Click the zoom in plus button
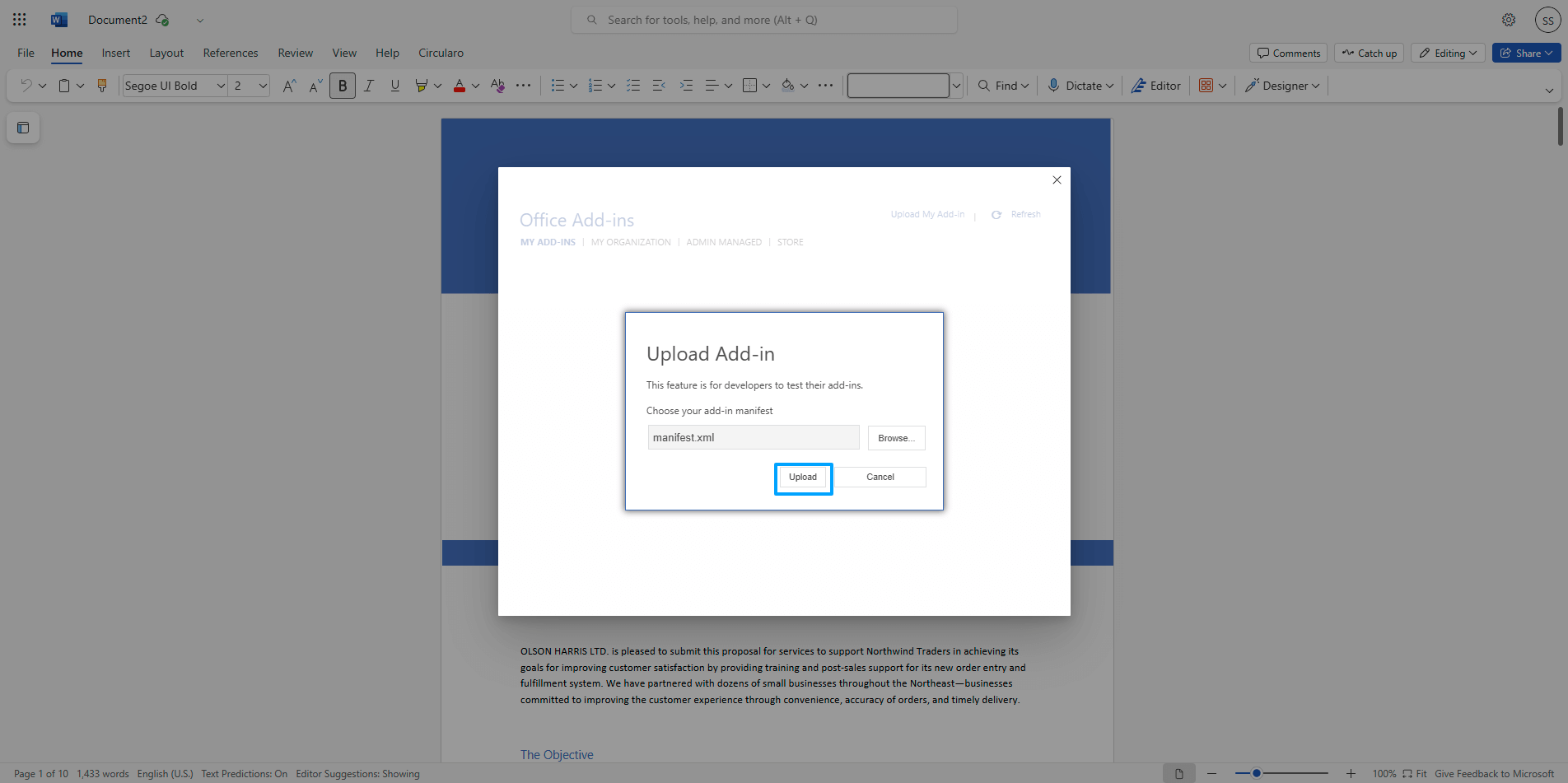The height and width of the screenshot is (783, 1568). pos(1351,773)
